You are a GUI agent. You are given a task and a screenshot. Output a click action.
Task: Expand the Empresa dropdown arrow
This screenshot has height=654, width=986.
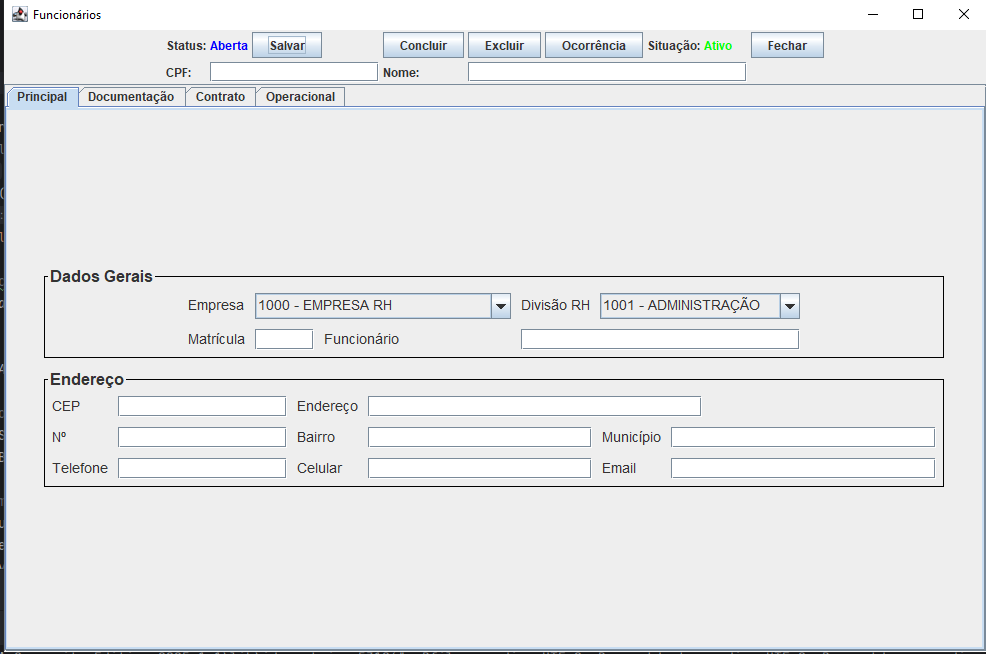coord(501,306)
